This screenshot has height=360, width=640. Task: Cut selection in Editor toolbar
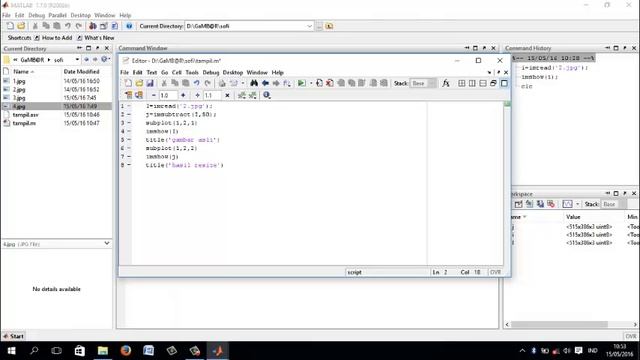pos(164,83)
